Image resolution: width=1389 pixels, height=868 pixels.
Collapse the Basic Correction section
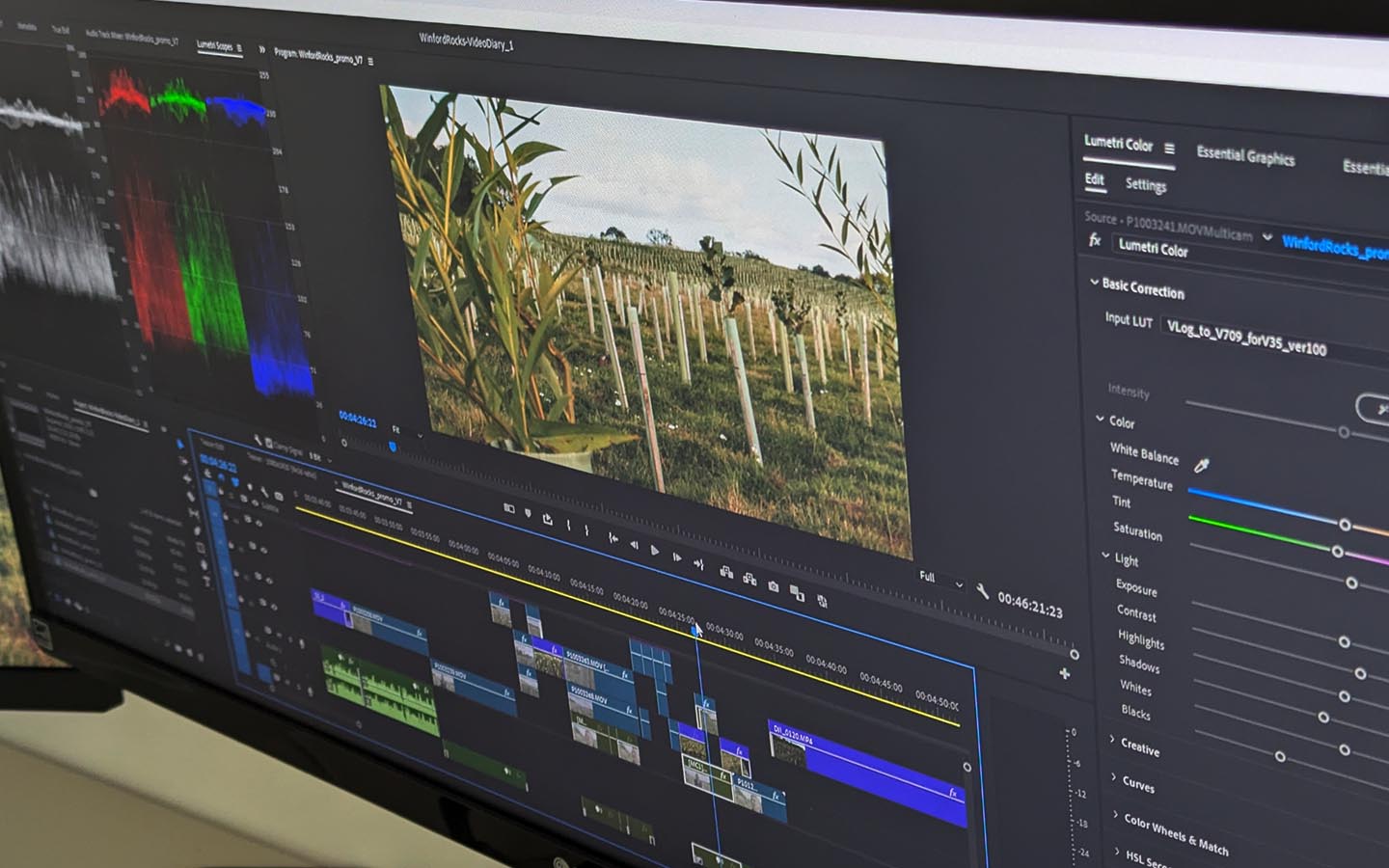(1094, 283)
